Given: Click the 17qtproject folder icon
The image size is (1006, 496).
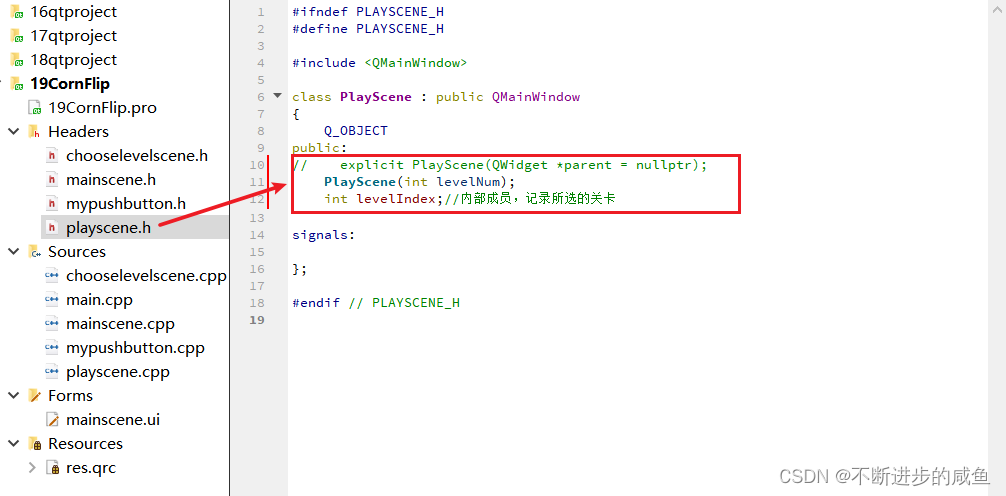Looking at the screenshot, I should pyautogui.click(x=17, y=36).
